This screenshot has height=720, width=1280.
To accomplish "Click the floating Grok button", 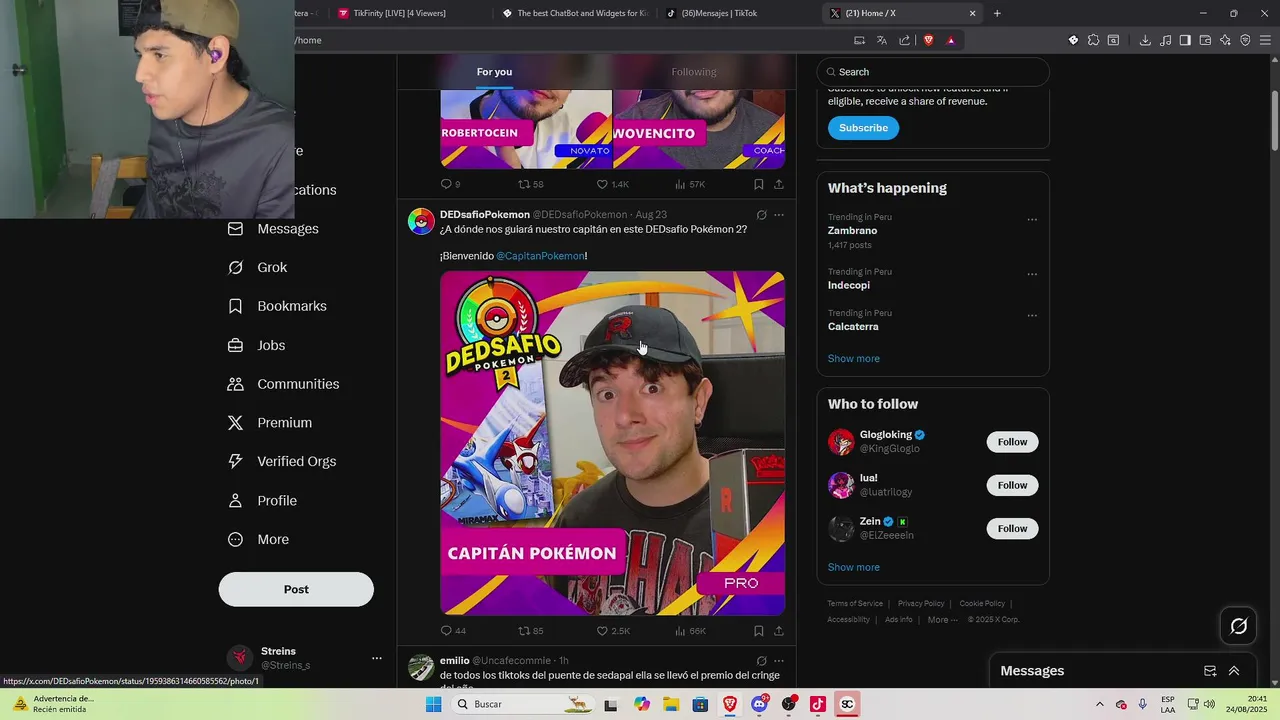I will 1238,626.
